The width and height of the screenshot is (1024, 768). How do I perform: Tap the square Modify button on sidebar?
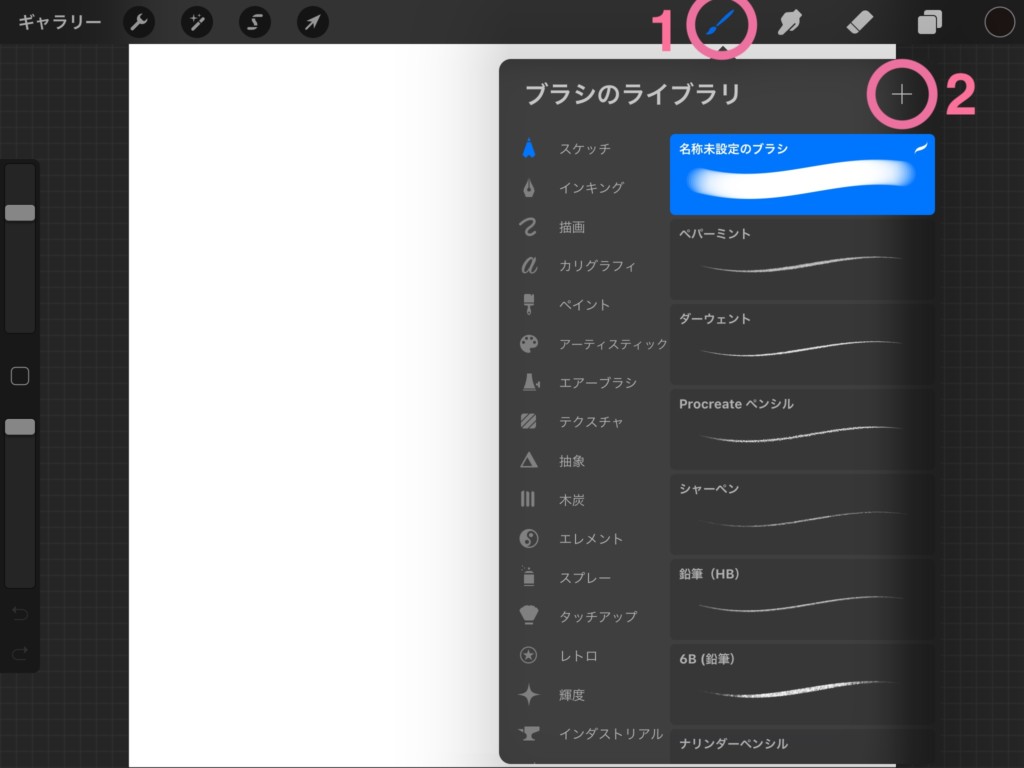pyautogui.click(x=20, y=376)
